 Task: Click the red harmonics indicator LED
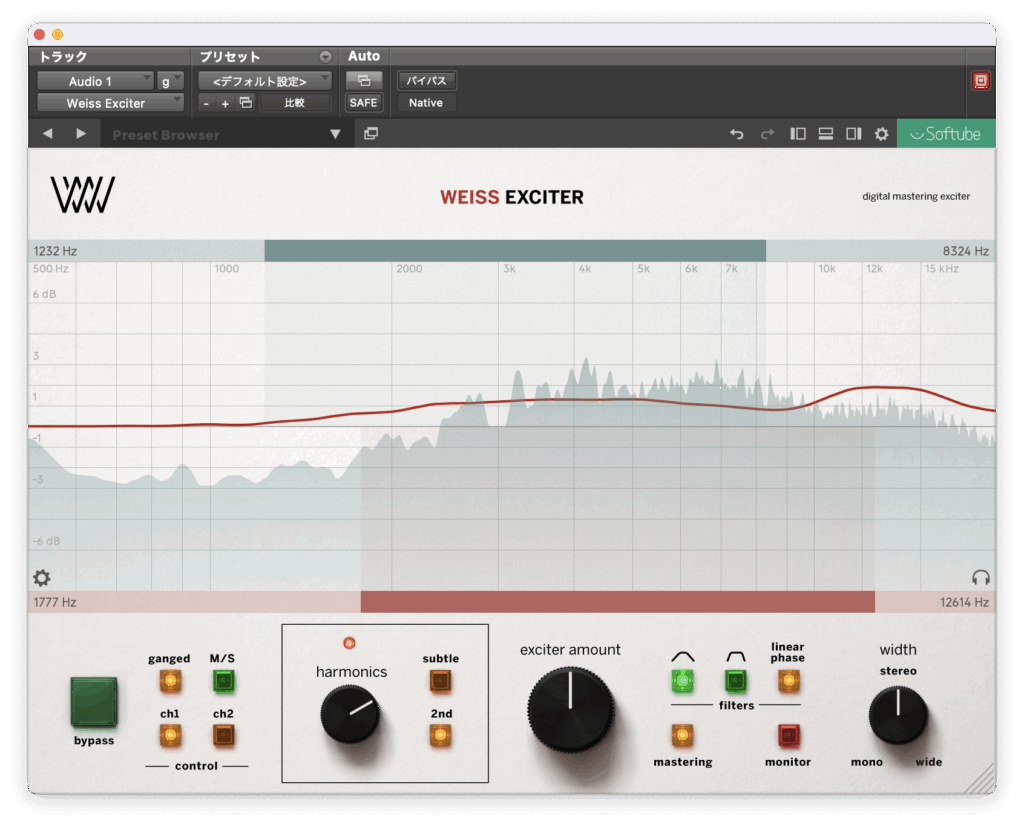349,643
